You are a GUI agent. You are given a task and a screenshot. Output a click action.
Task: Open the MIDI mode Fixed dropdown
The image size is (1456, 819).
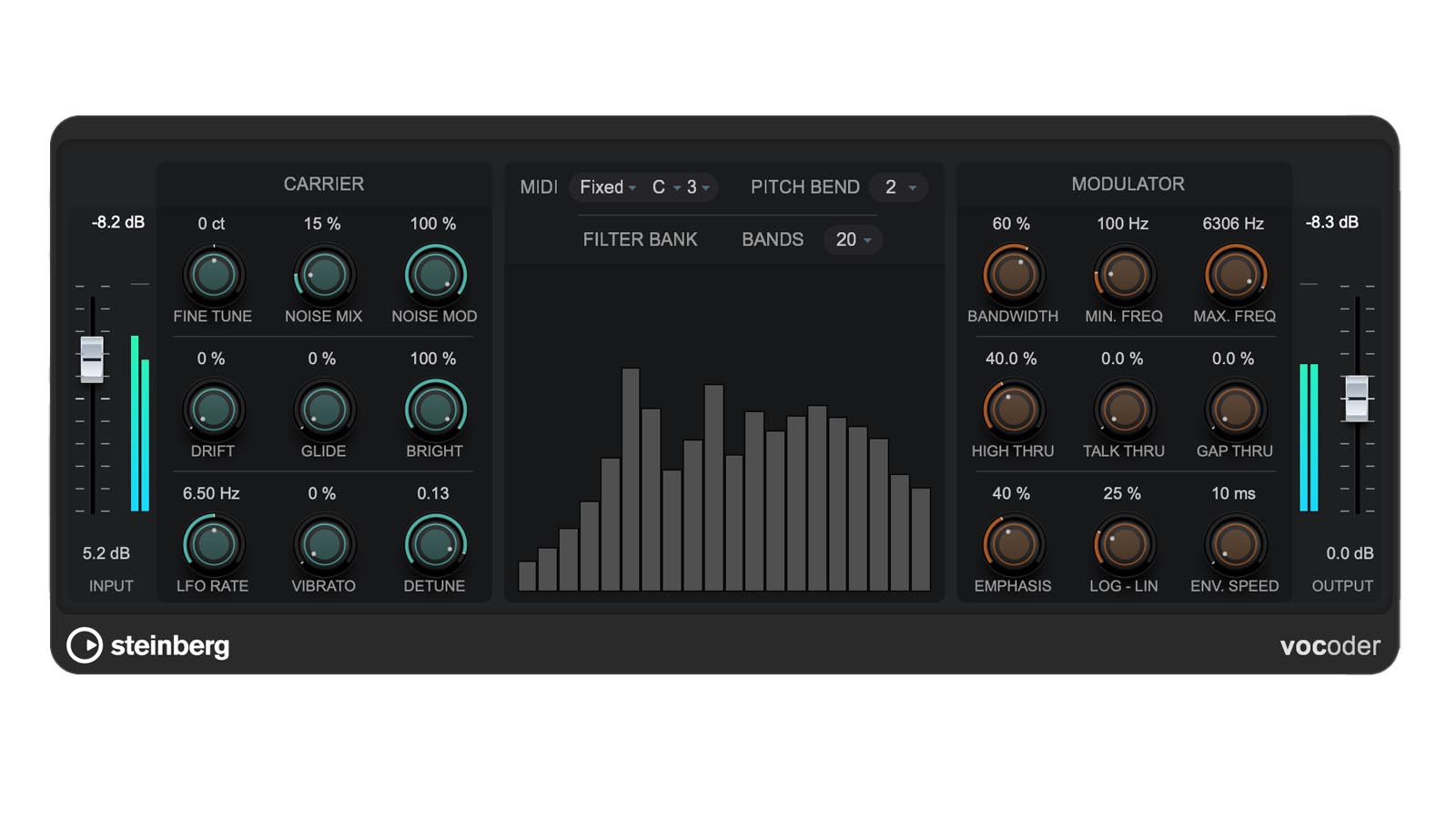coord(608,187)
